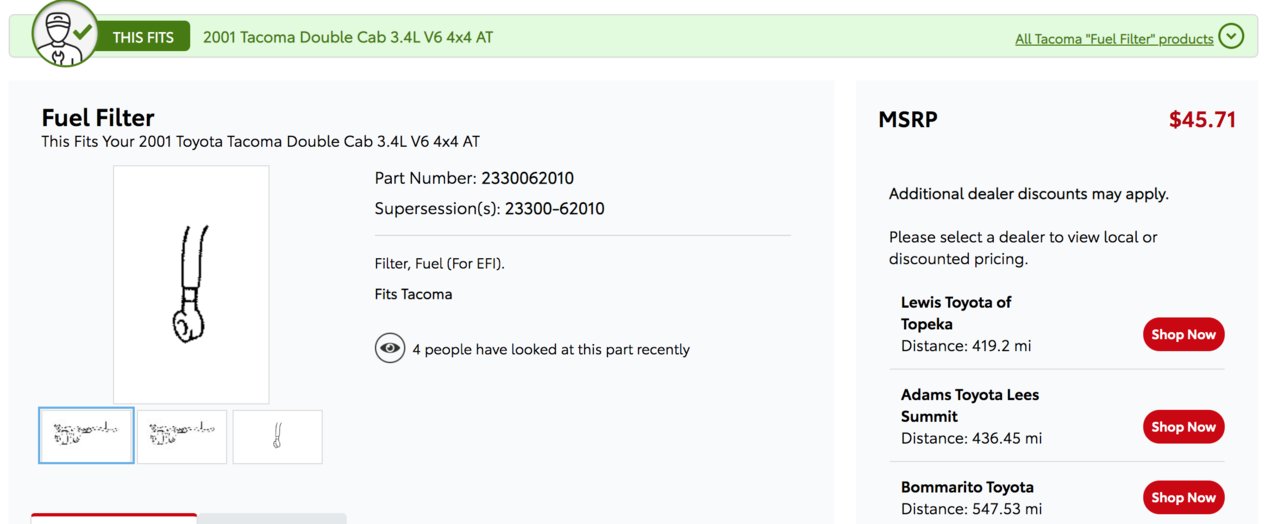This screenshot has height=524, width=1278.
Task: Click Fits Tacoma text
Action: click(x=413, y=294)
